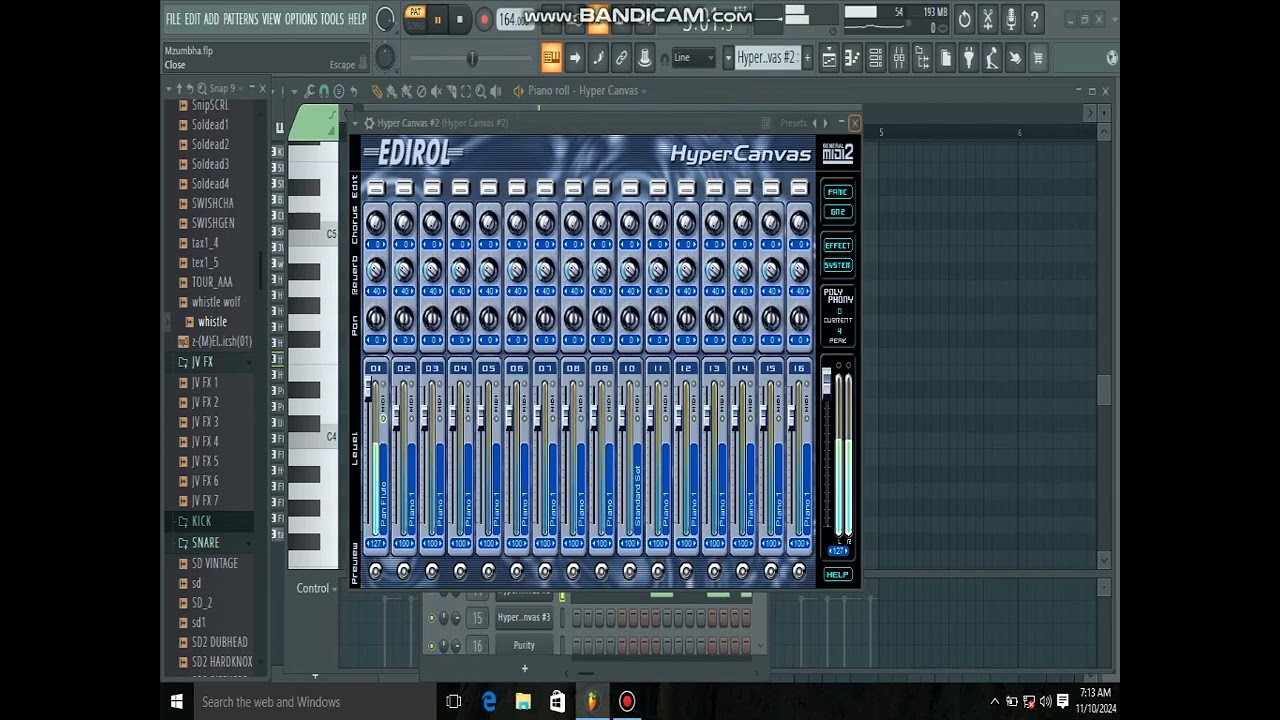The image size is (1280, 720).
Task: Select next preset arrow in Hyper Canvas
Action: tap(825, 123)
